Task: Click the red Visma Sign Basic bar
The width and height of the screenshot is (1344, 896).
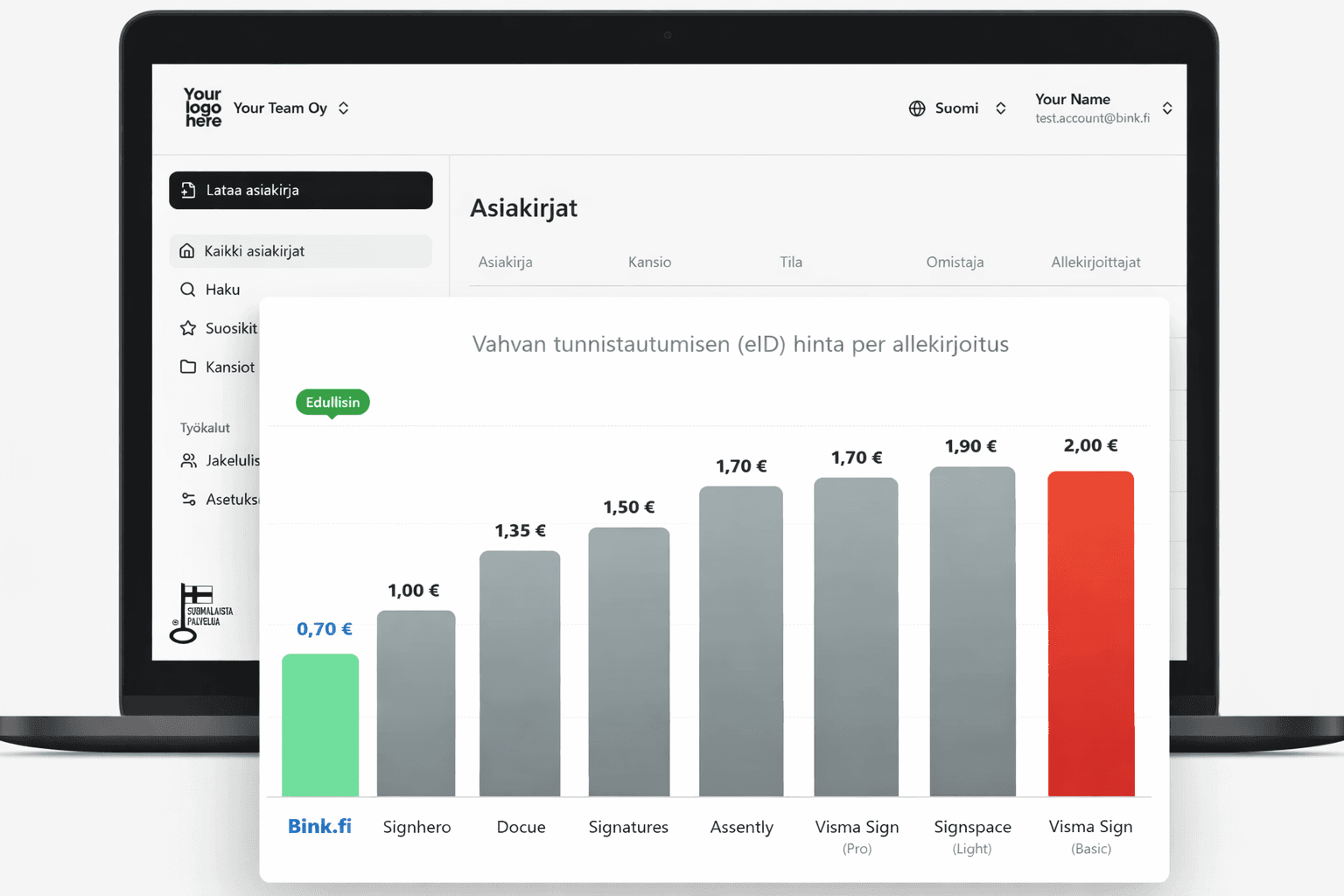Action: (x=1090, y=633)
